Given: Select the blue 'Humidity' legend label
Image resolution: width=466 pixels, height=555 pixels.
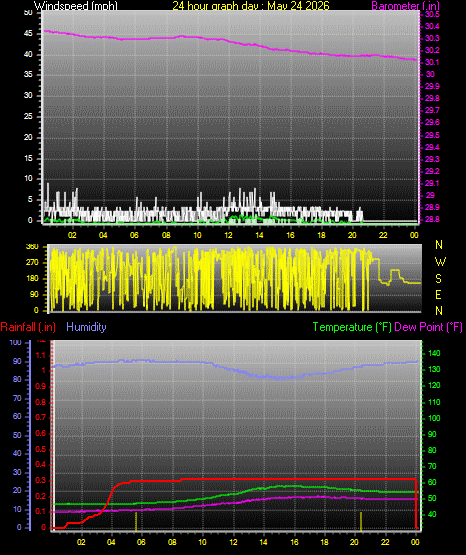Looking at the screenshot, I should click(86, 327).
